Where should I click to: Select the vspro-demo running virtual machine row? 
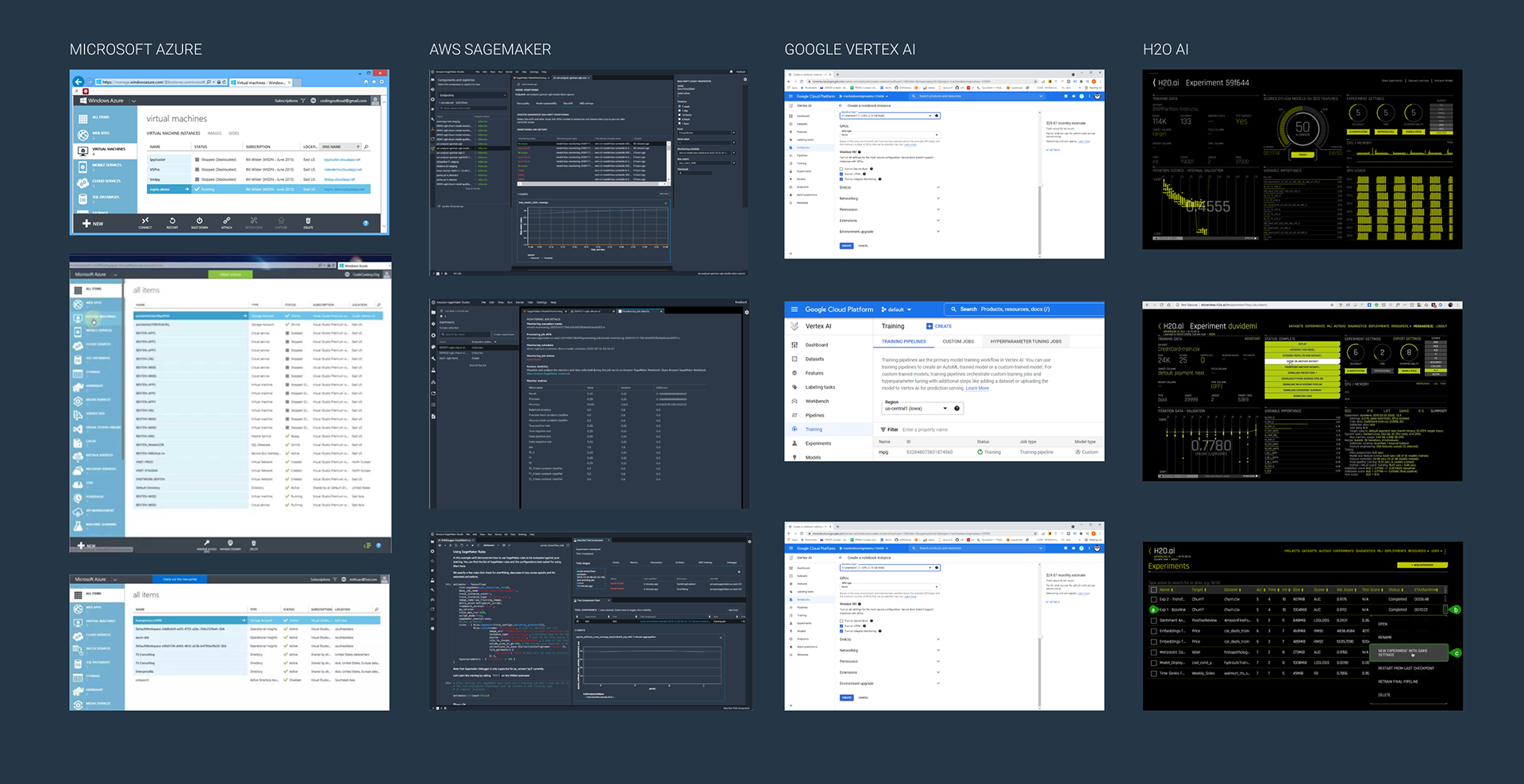point(258,189)
